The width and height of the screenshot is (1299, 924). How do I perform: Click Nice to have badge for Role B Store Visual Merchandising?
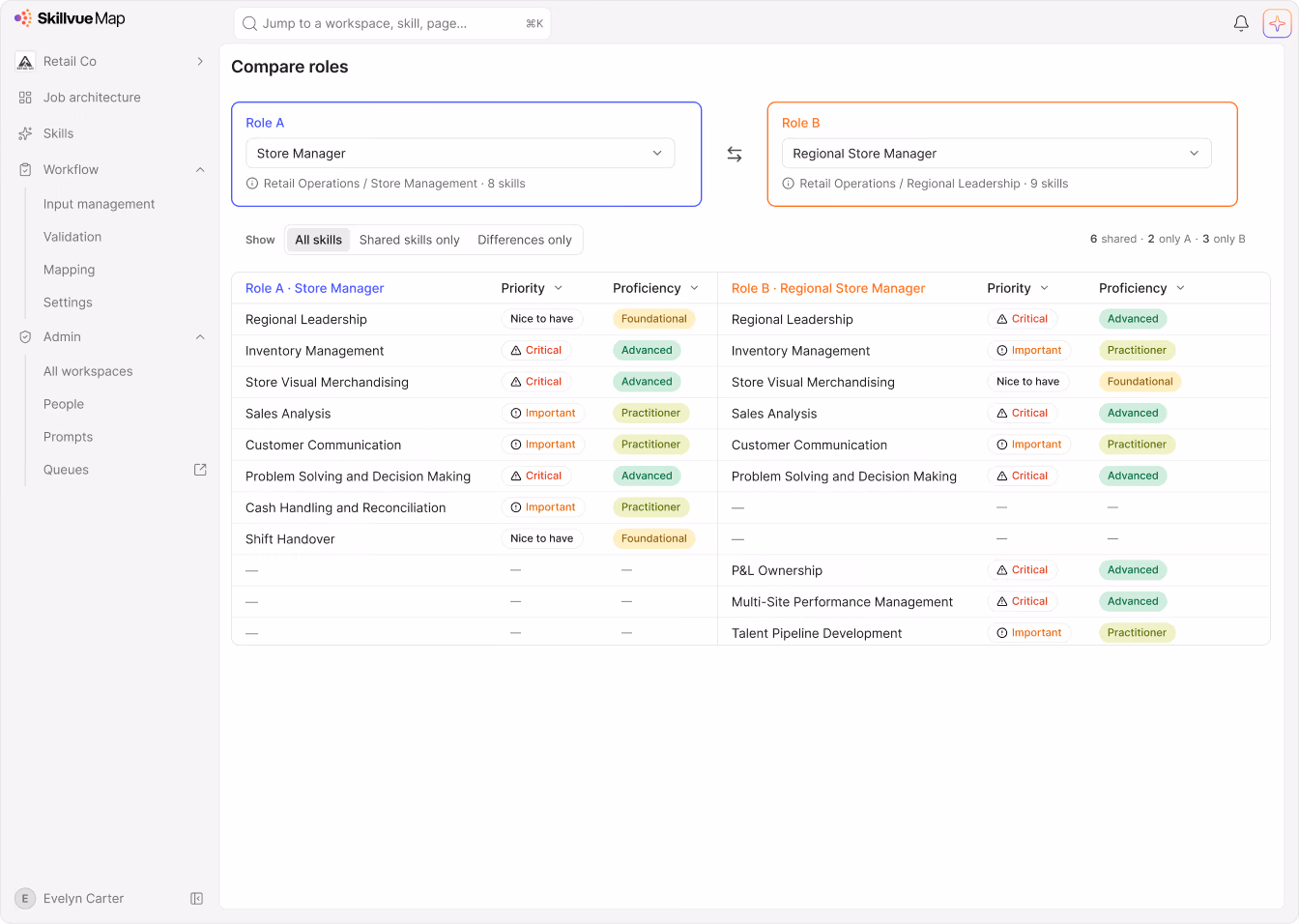coord(1027,382)
